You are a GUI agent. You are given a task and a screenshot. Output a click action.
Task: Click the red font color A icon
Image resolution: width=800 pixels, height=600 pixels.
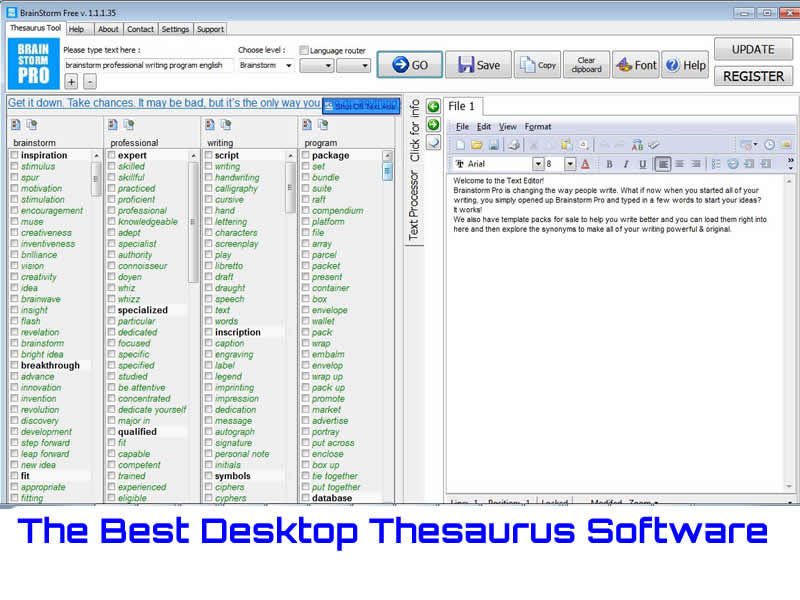[585, 164]
